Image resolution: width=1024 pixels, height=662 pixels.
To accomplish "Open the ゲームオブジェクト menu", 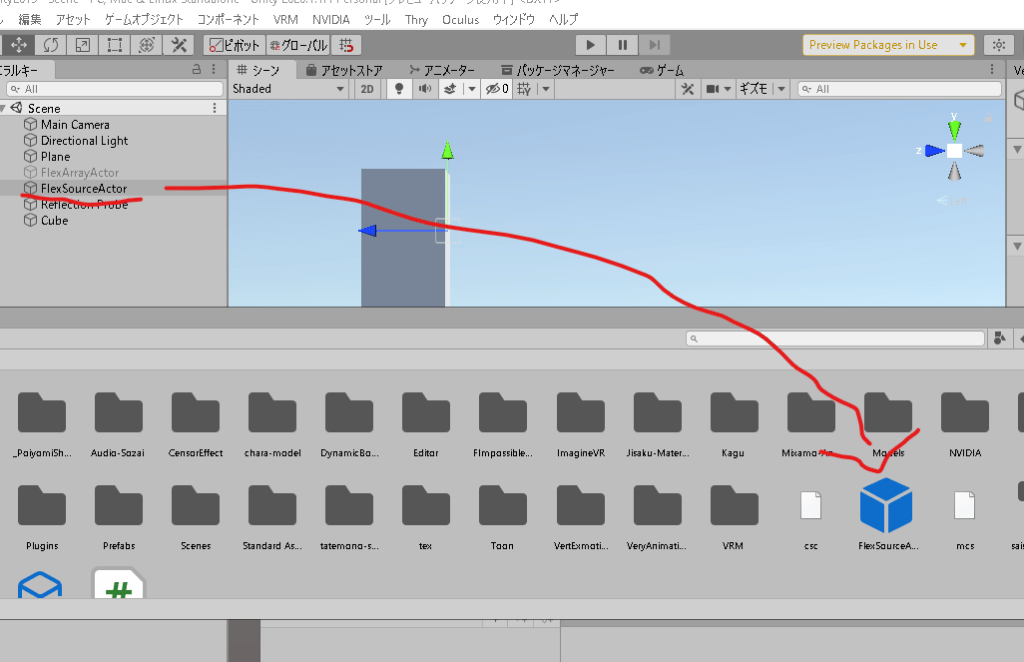I will (x=144, y=19).
